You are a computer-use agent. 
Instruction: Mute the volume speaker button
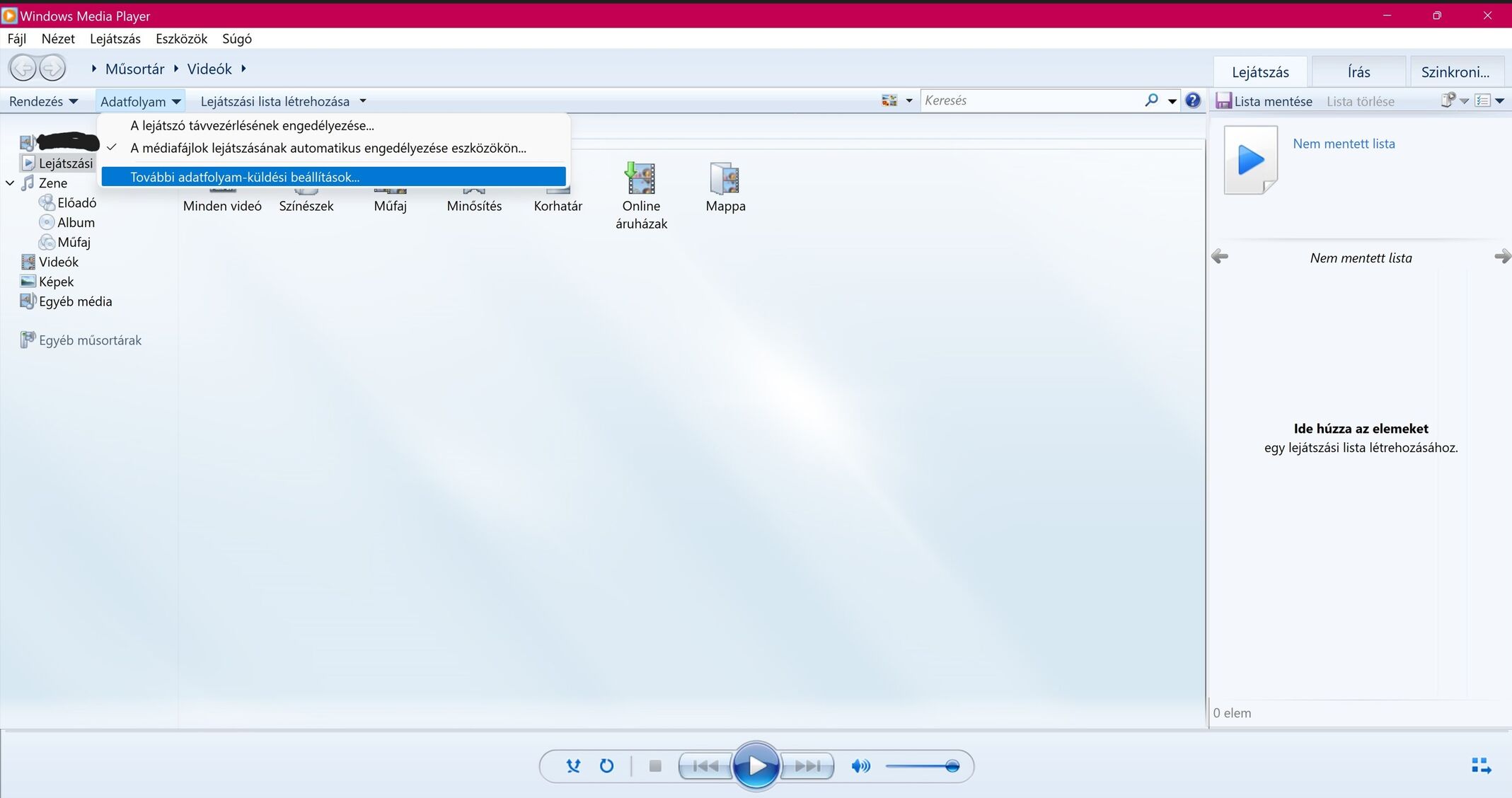click(x=860, y=766)
